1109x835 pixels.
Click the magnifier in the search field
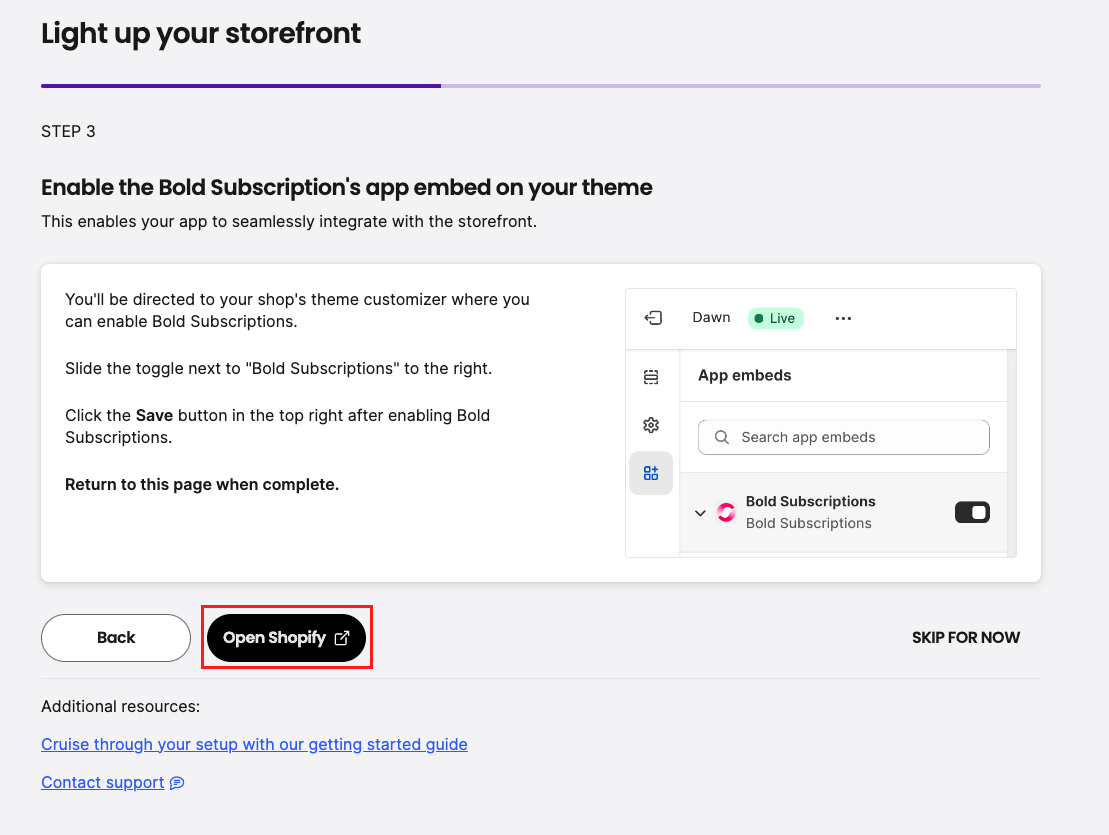coord(721,437)
